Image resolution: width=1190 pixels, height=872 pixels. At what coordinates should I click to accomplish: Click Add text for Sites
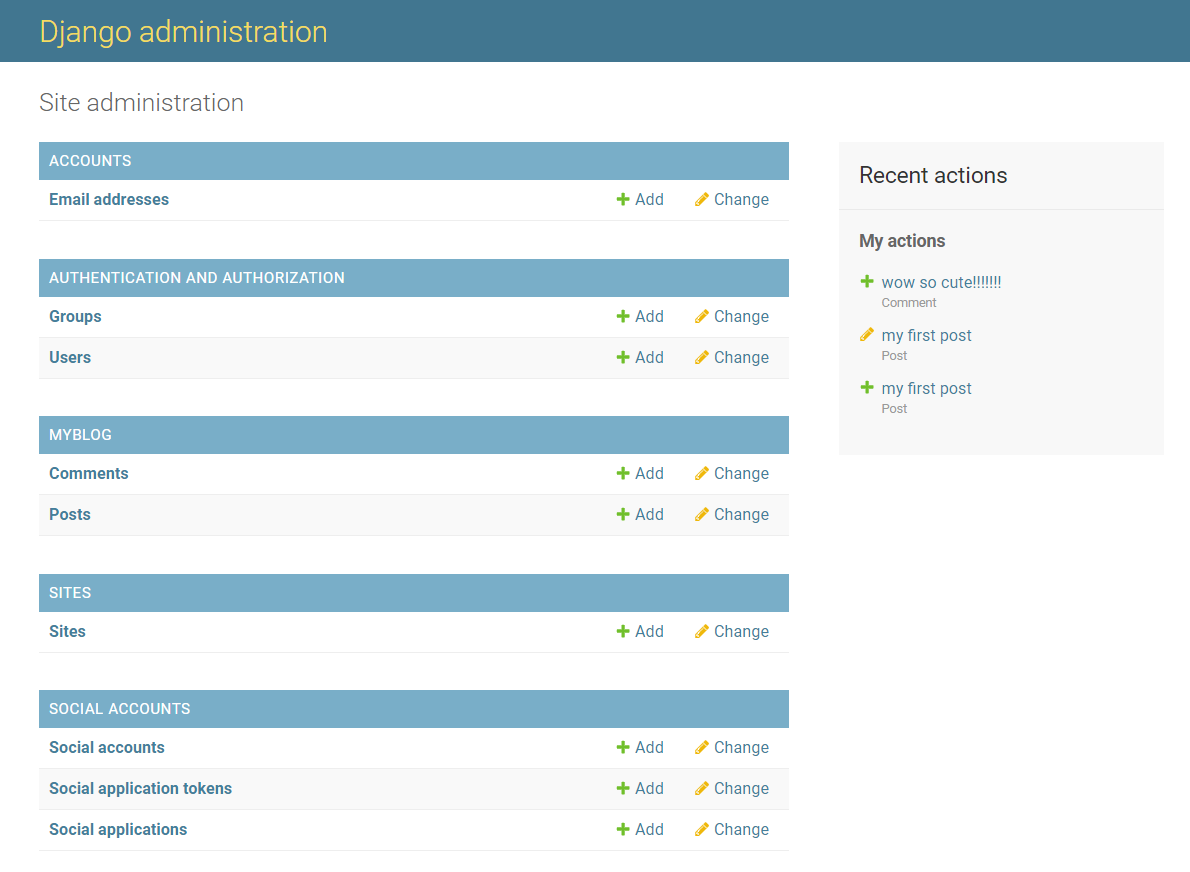click(x=650, y=631)
